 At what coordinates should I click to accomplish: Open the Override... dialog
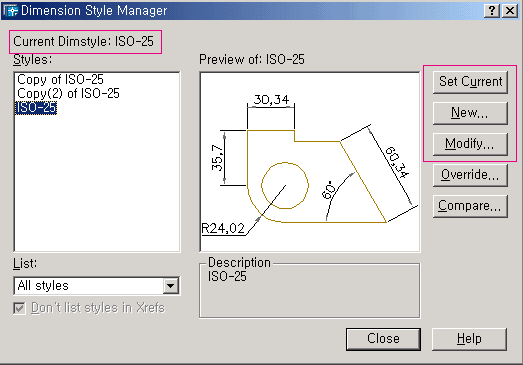pos(470,175)
